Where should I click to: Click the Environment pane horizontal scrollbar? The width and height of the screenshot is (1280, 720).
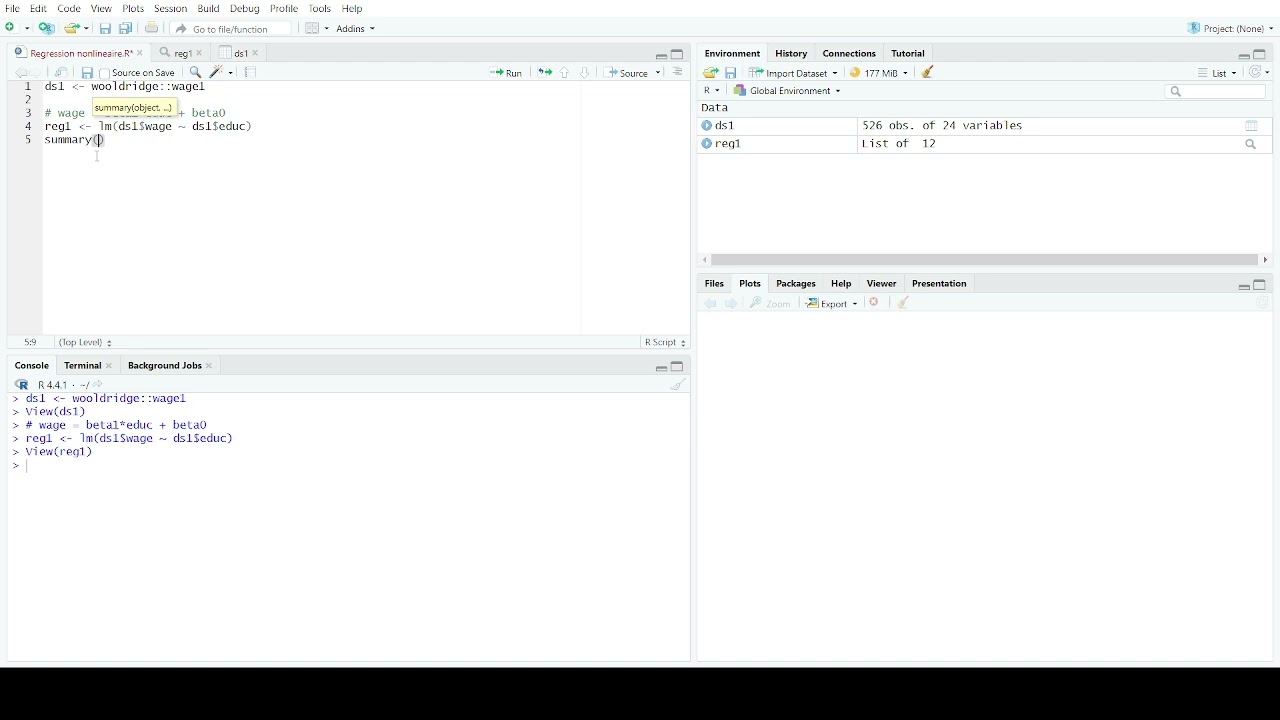[987, 261]
